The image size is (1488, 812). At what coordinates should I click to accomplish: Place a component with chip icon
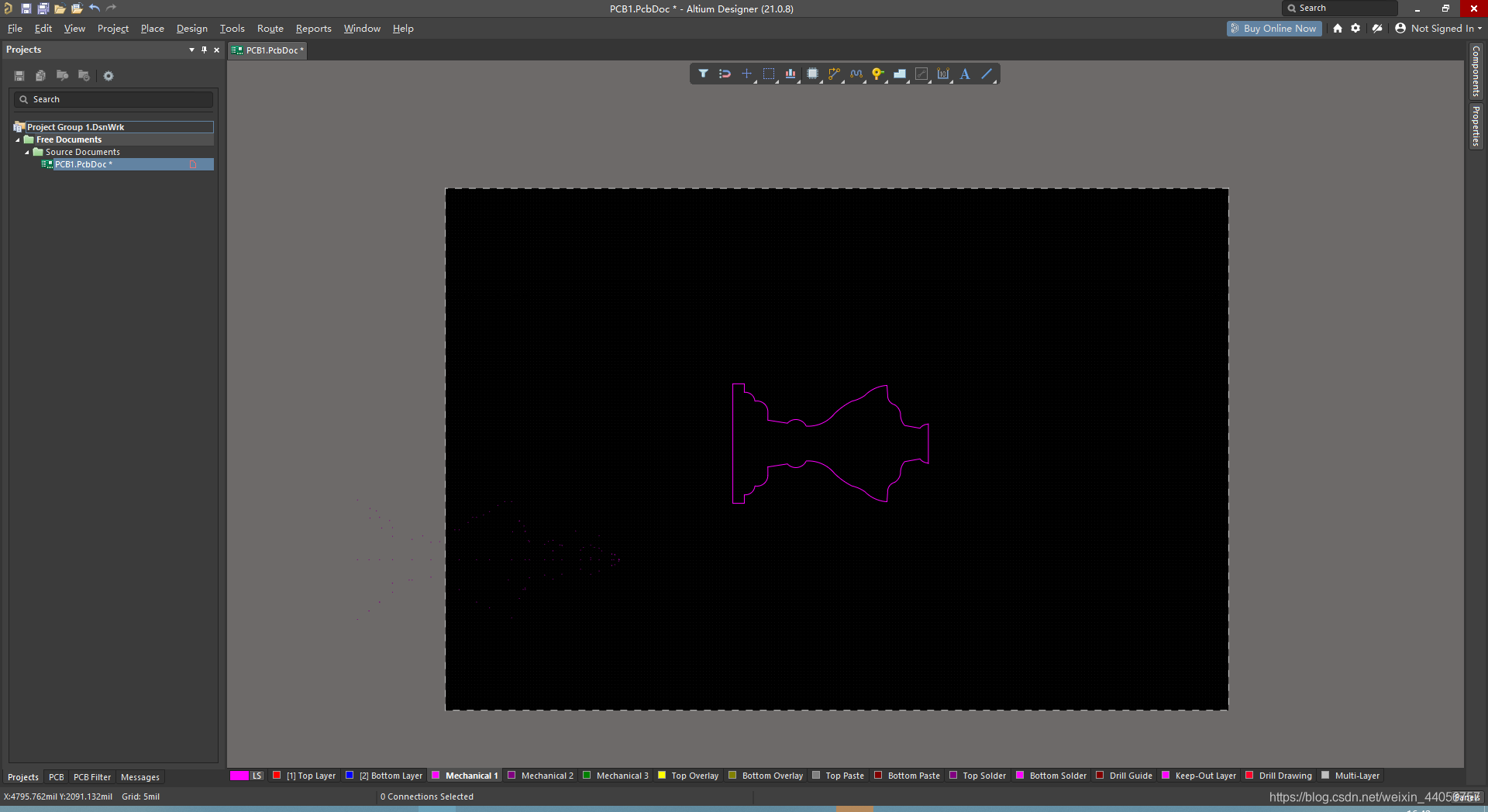pos(812,74)
